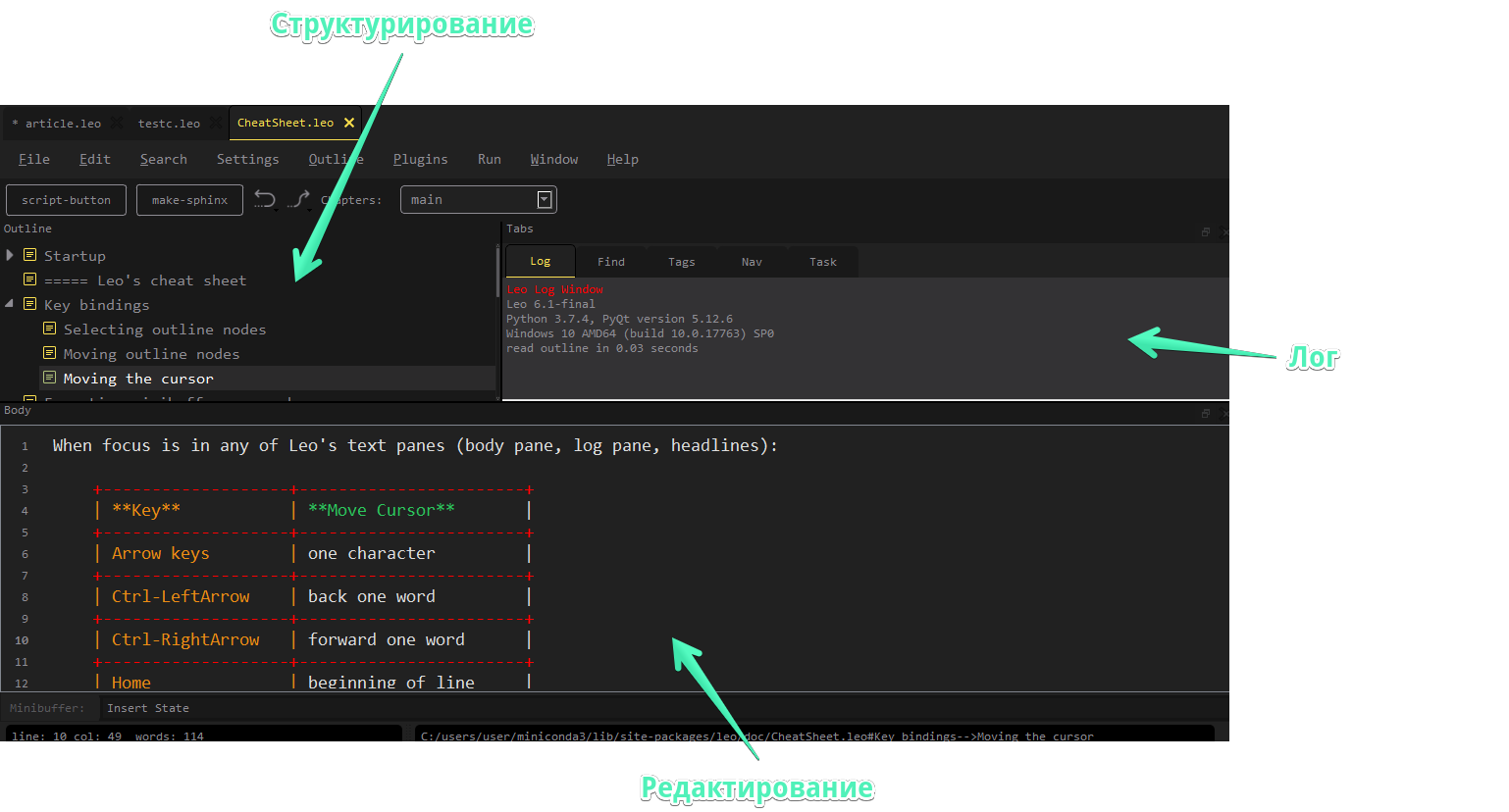Screen dimensions: 1509x812
Task: Click '**Move Cursor**' header in body table
Action: coord(382,510)
